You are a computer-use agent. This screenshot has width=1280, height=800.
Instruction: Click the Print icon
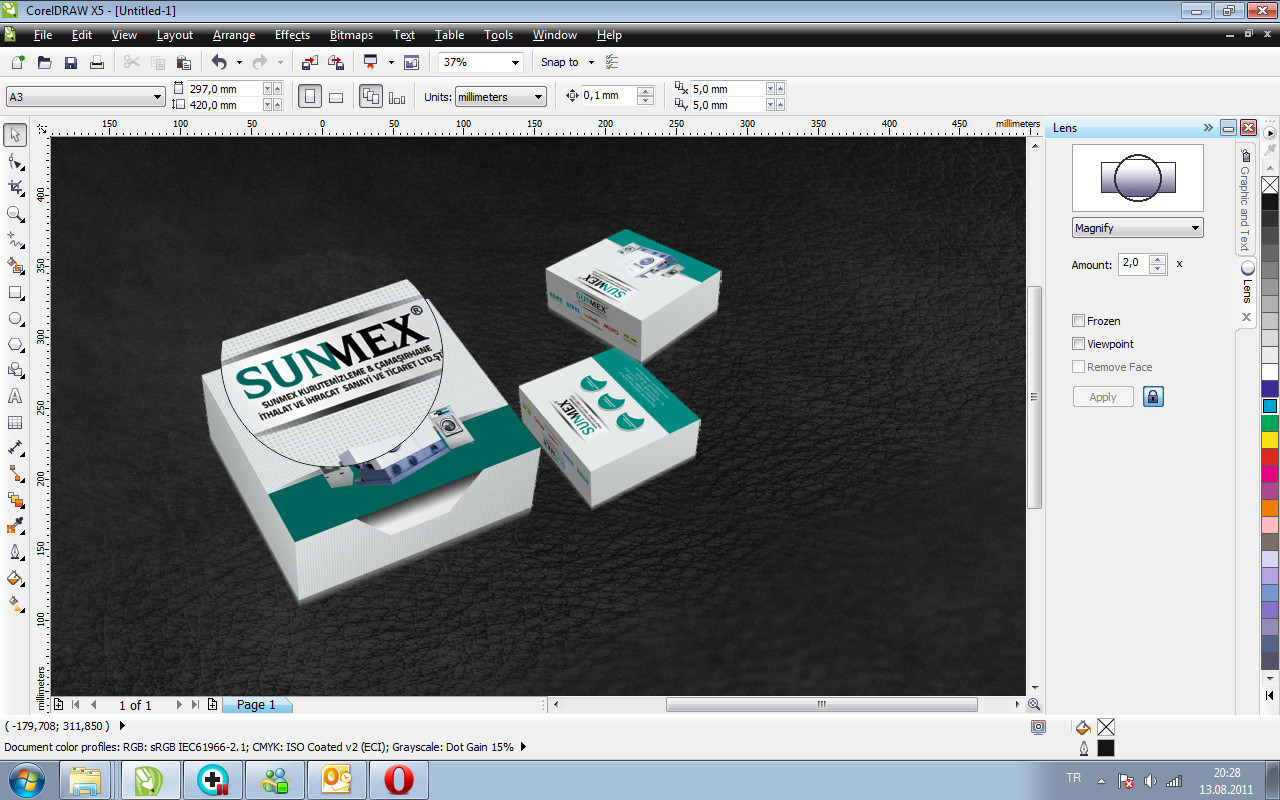[x=97, y=62]
